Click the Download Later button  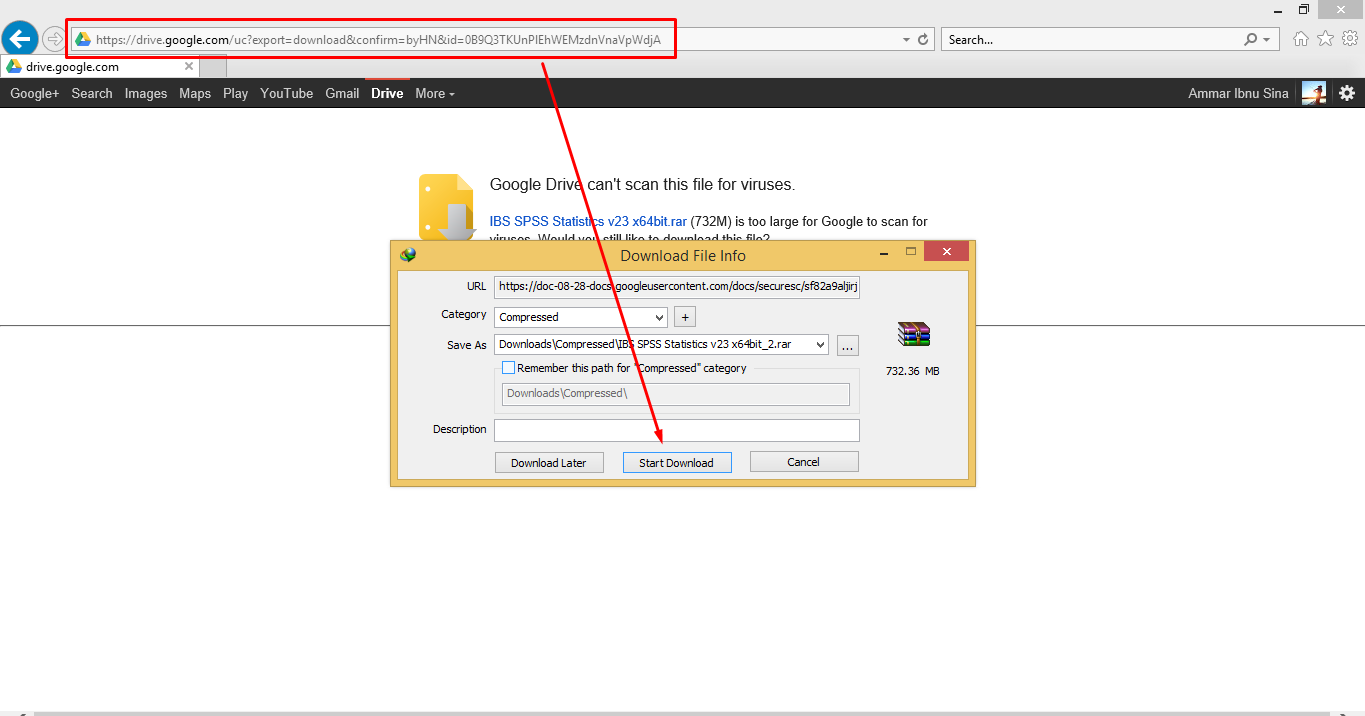(549, 462)
